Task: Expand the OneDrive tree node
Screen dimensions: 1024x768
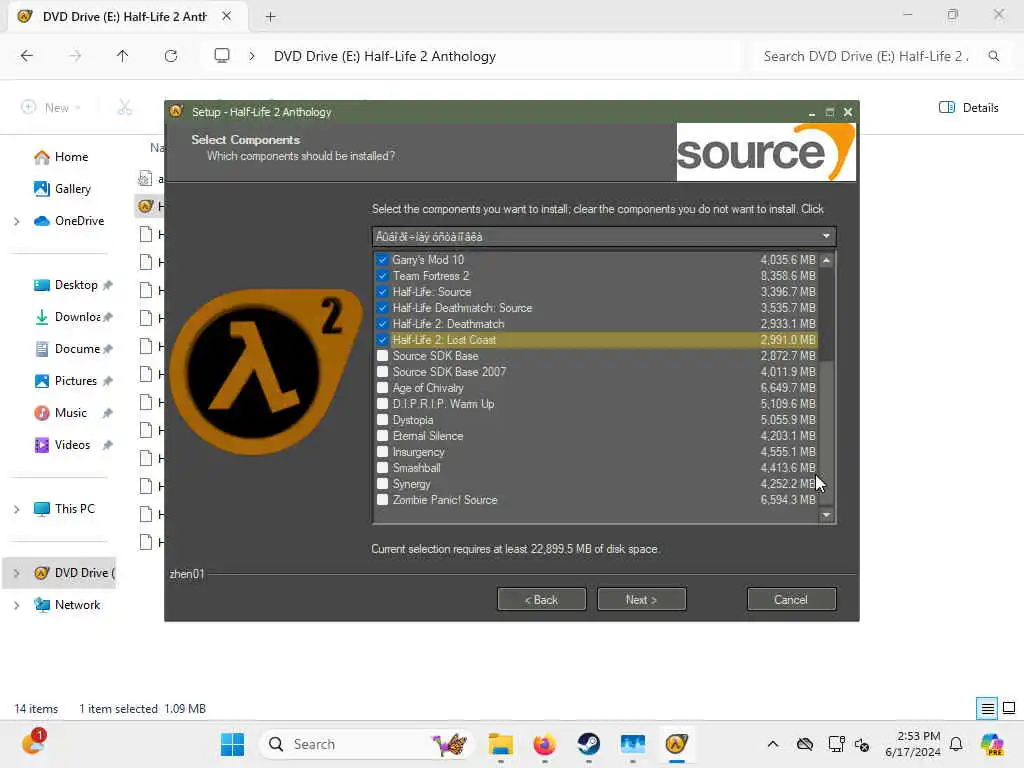Action: point(16,221)
